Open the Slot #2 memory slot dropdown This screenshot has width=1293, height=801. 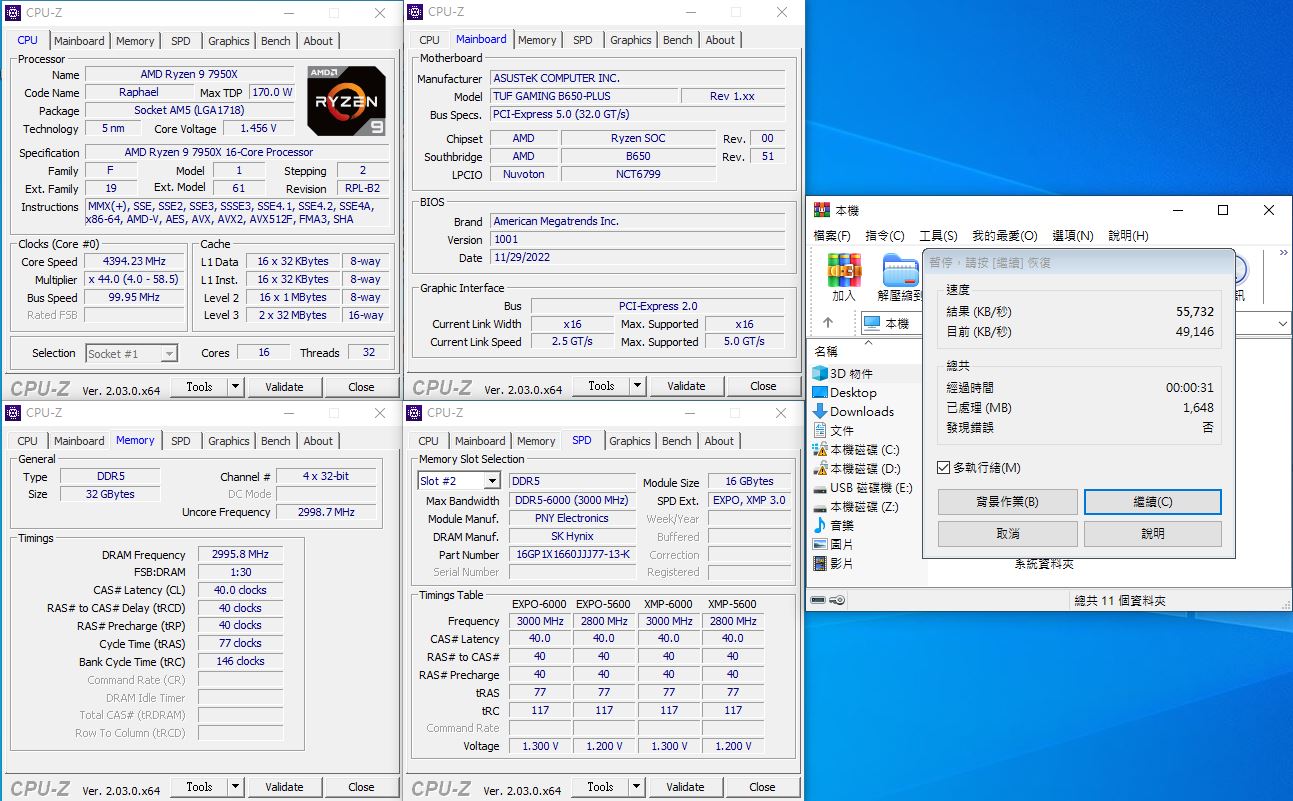coord(491,481)
